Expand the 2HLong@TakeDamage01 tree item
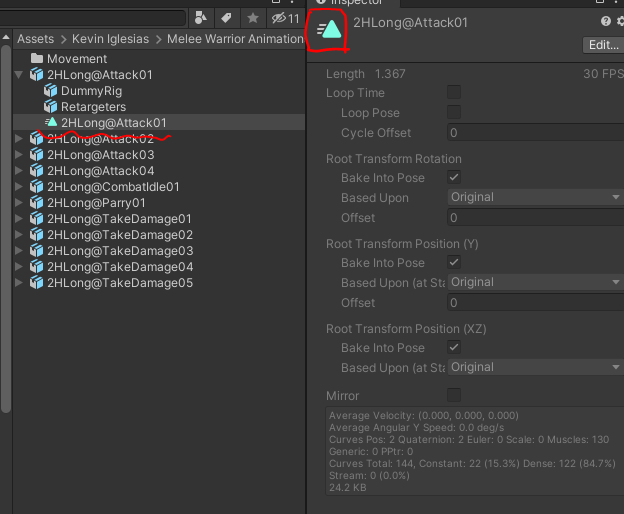 coord(18,219)
